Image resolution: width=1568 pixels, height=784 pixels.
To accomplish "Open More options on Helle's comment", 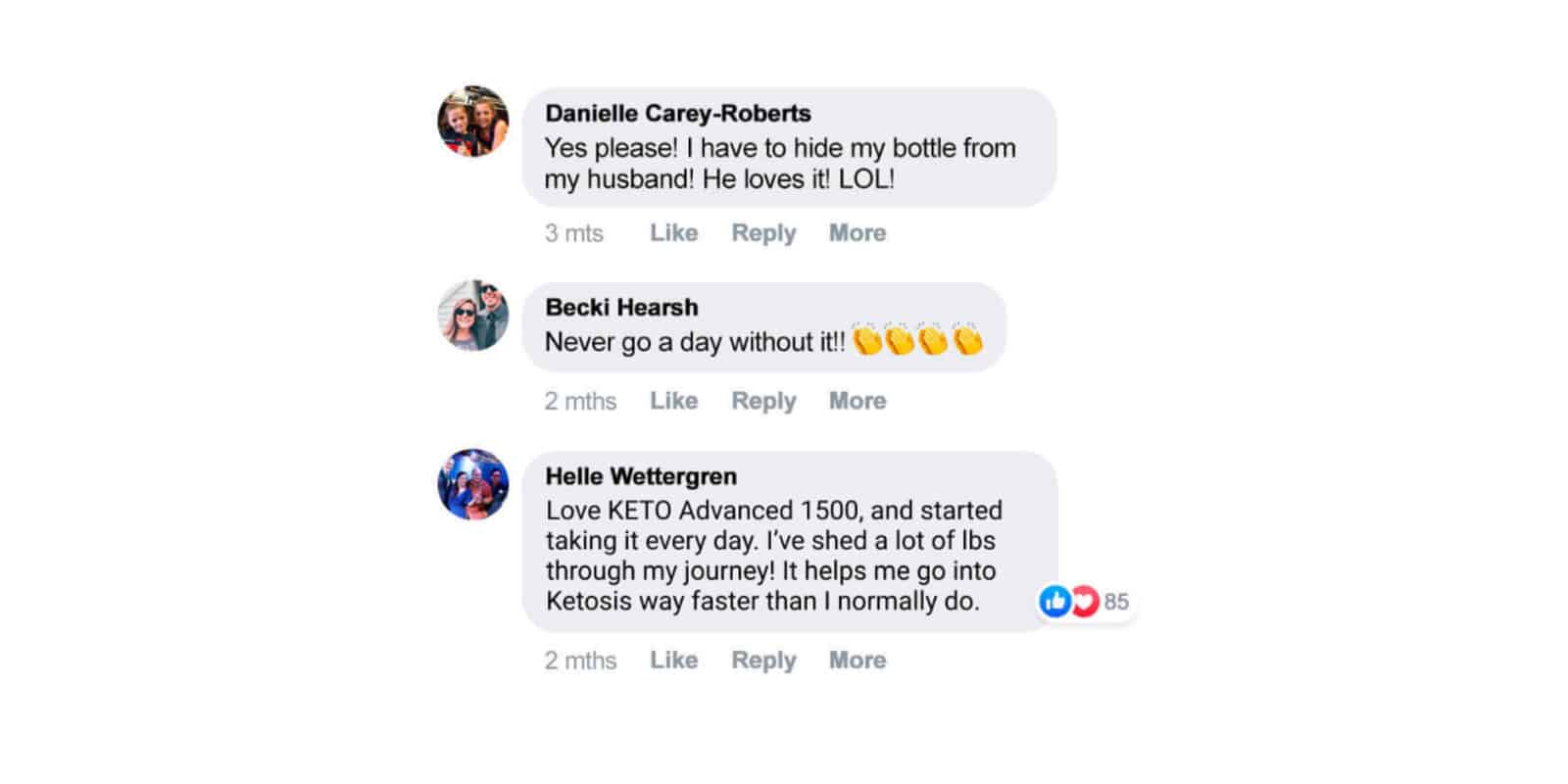I will (x=857, y=660).
